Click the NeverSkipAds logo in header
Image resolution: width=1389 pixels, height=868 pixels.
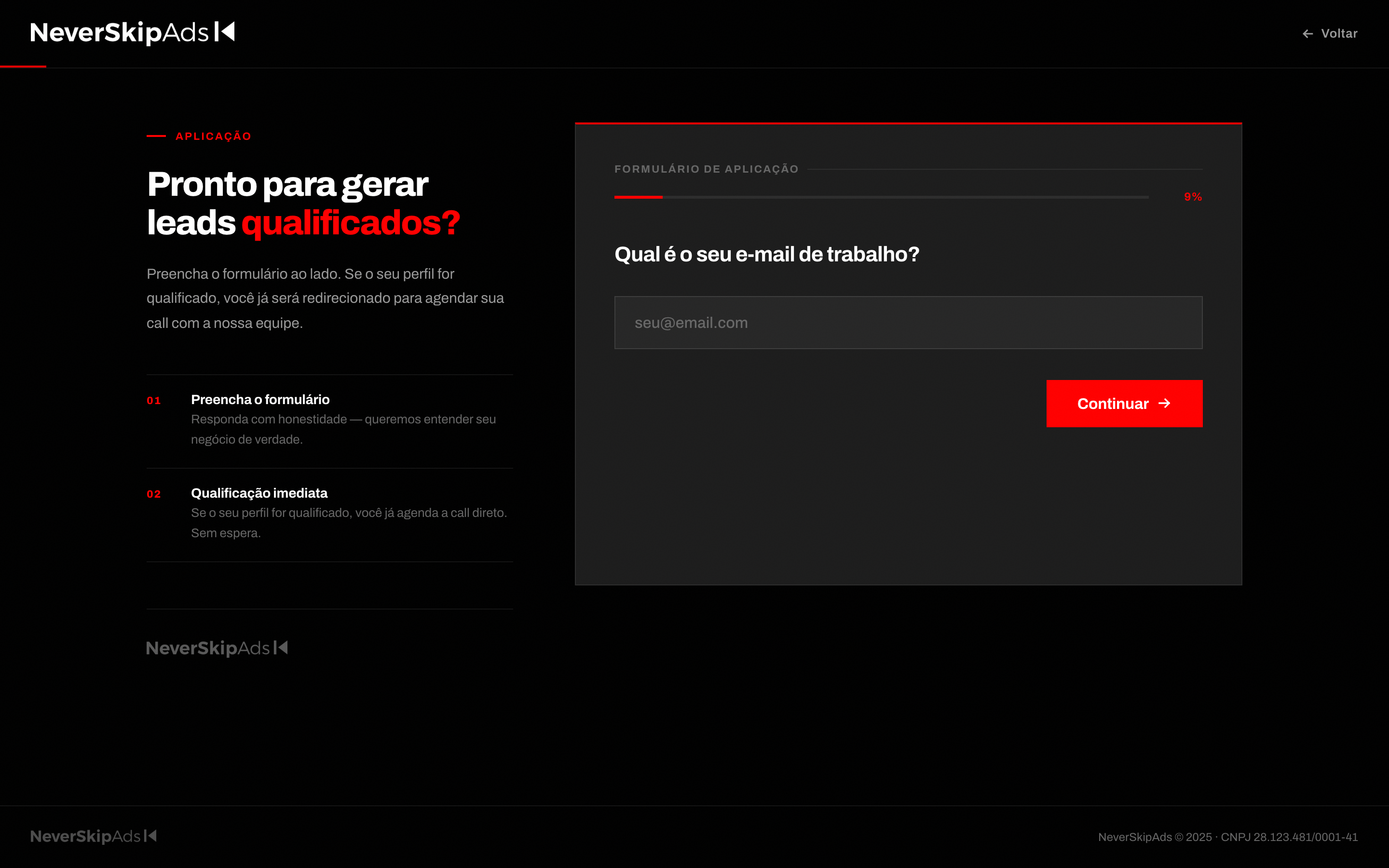click(132, 33)
